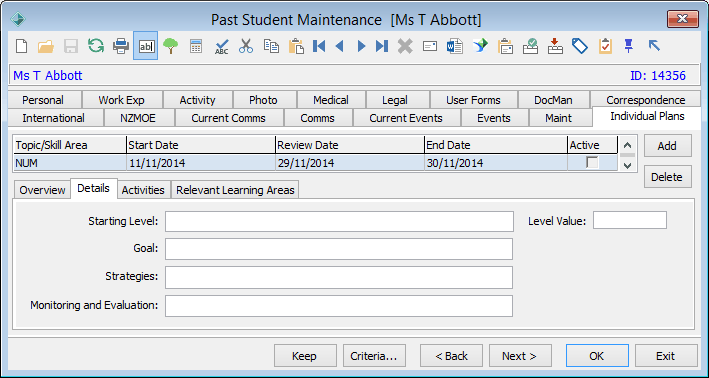The width and height of the screenshot is (709, 378).
Task: Switch to the International tab
Action: pos(53,118)
